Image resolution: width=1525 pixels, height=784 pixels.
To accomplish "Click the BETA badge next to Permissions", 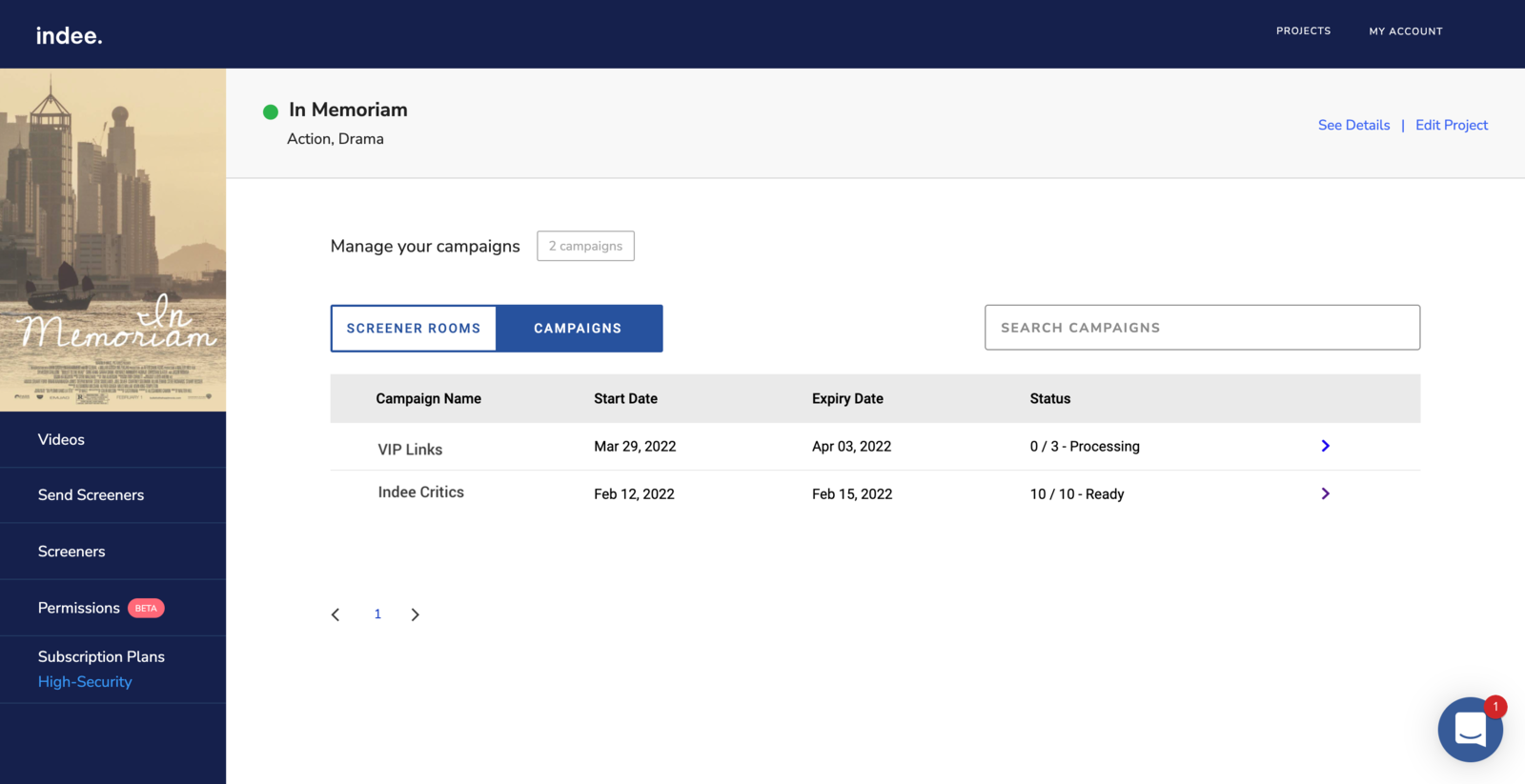I will [x=146, y=608].
